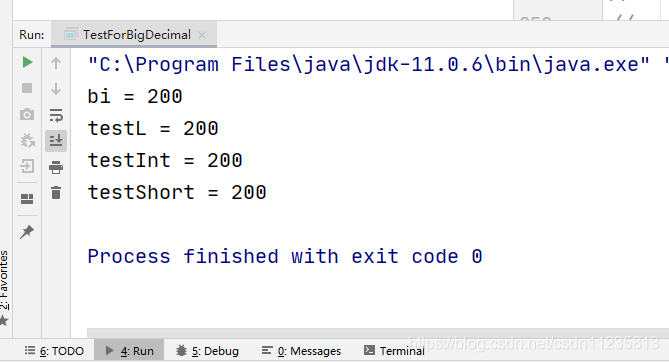Open the 0: Messages tool window

pos(301,351)
